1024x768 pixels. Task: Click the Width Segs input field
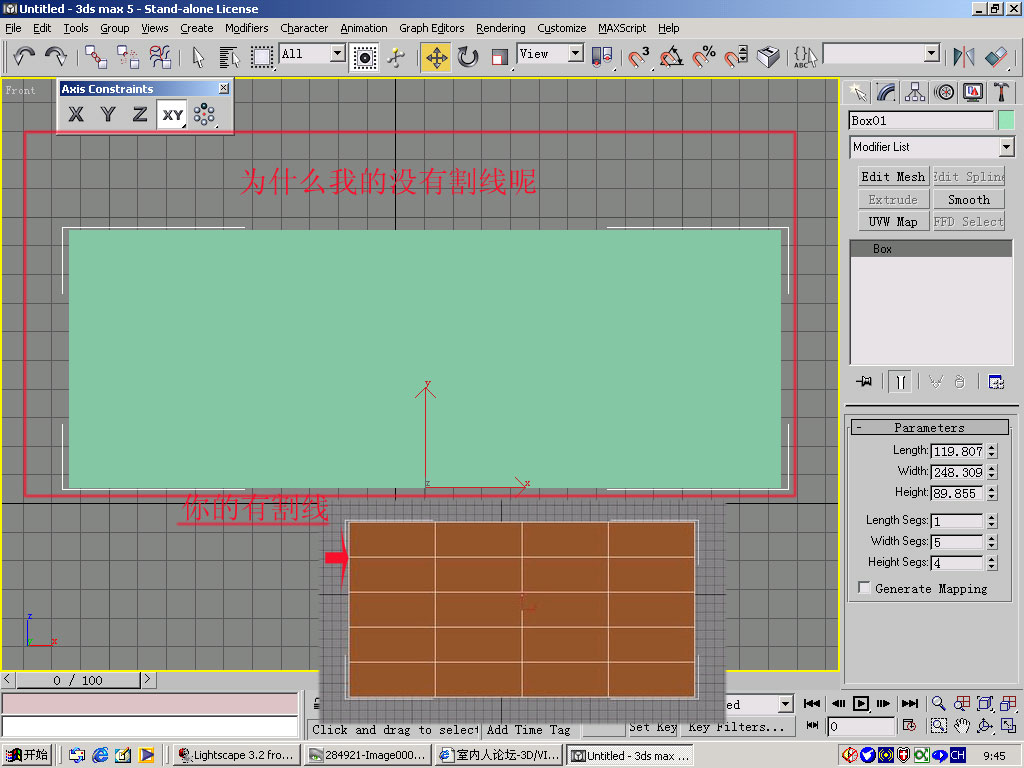(957, 542)
